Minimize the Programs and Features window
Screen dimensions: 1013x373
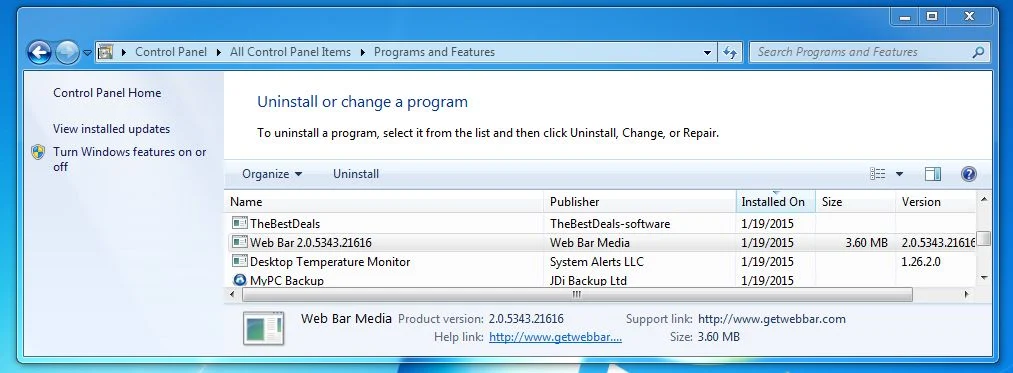[x=904, y=17]
